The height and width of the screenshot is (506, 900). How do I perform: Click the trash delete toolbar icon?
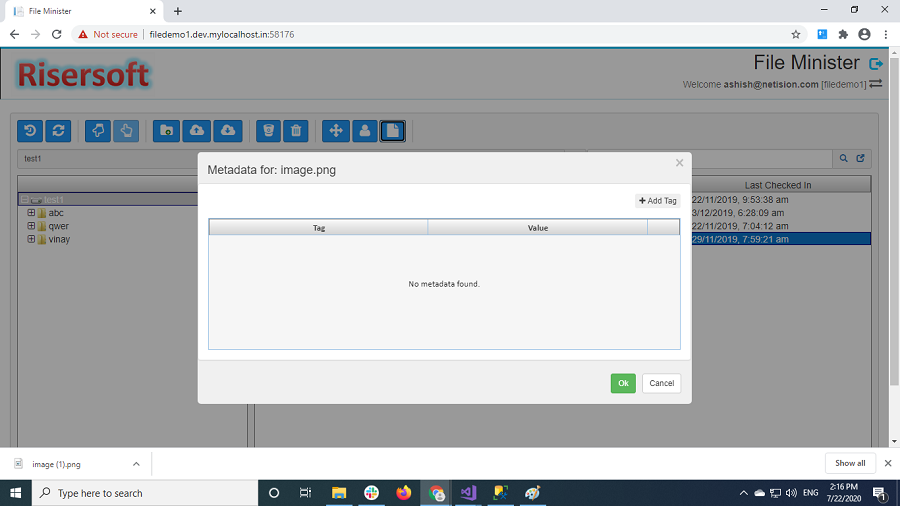pos(296,131)
